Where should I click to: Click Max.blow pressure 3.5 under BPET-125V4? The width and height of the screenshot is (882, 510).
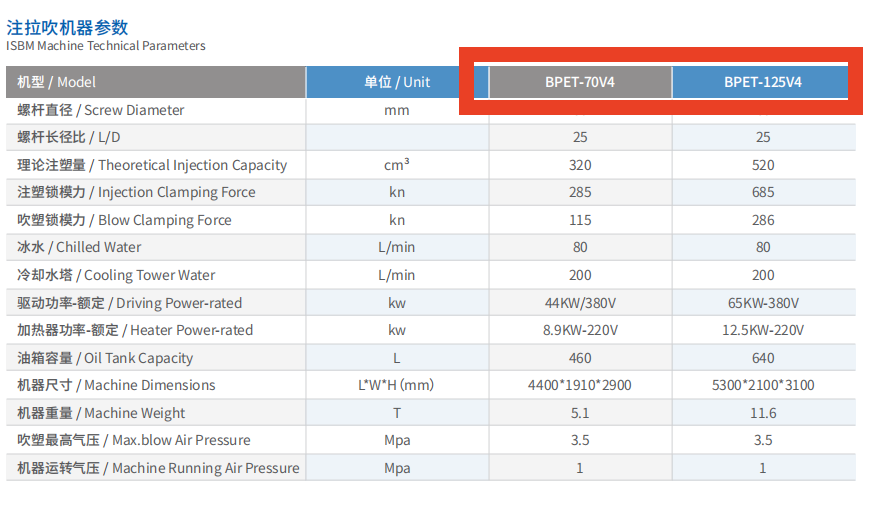763,441
